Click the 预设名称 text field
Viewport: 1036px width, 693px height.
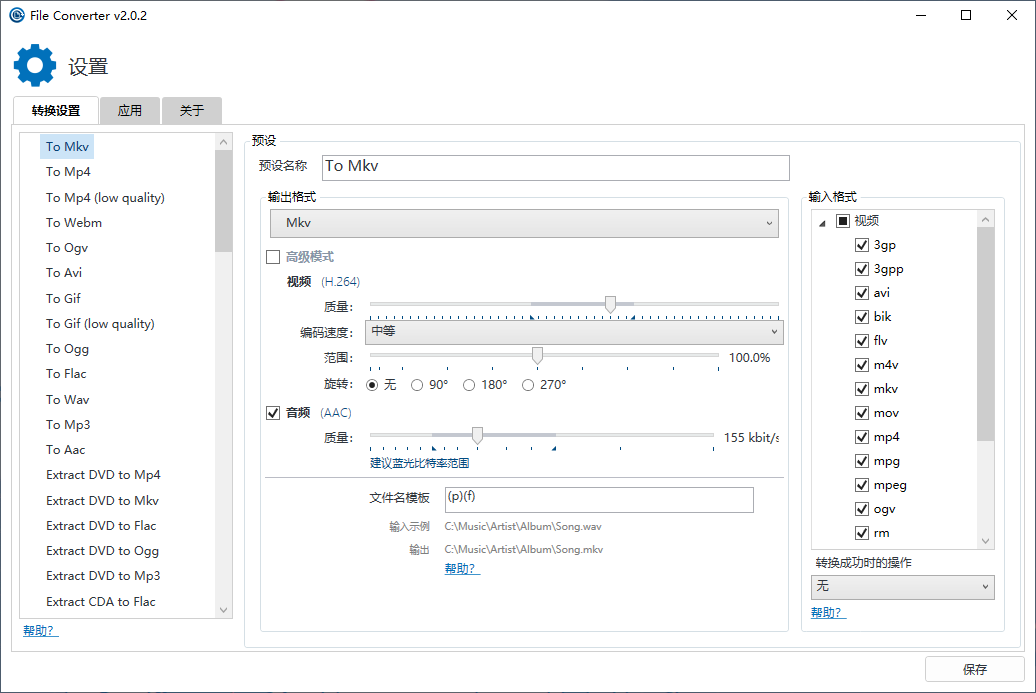[x=555, y=167]
